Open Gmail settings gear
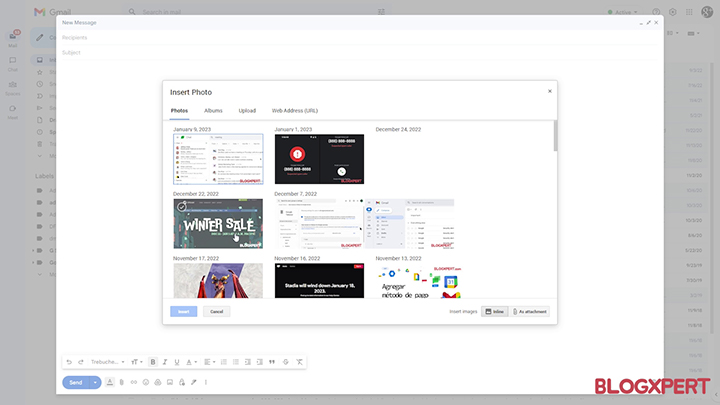The height and width of the screenshot is (405, 720). (x=673, y=12)
